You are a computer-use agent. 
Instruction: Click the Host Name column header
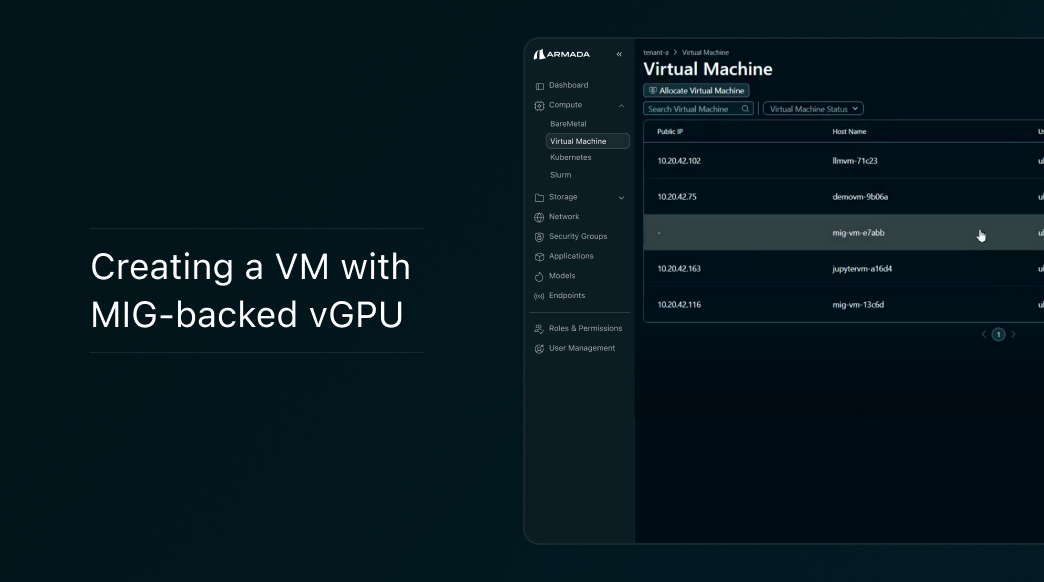(x=849, y=132)
